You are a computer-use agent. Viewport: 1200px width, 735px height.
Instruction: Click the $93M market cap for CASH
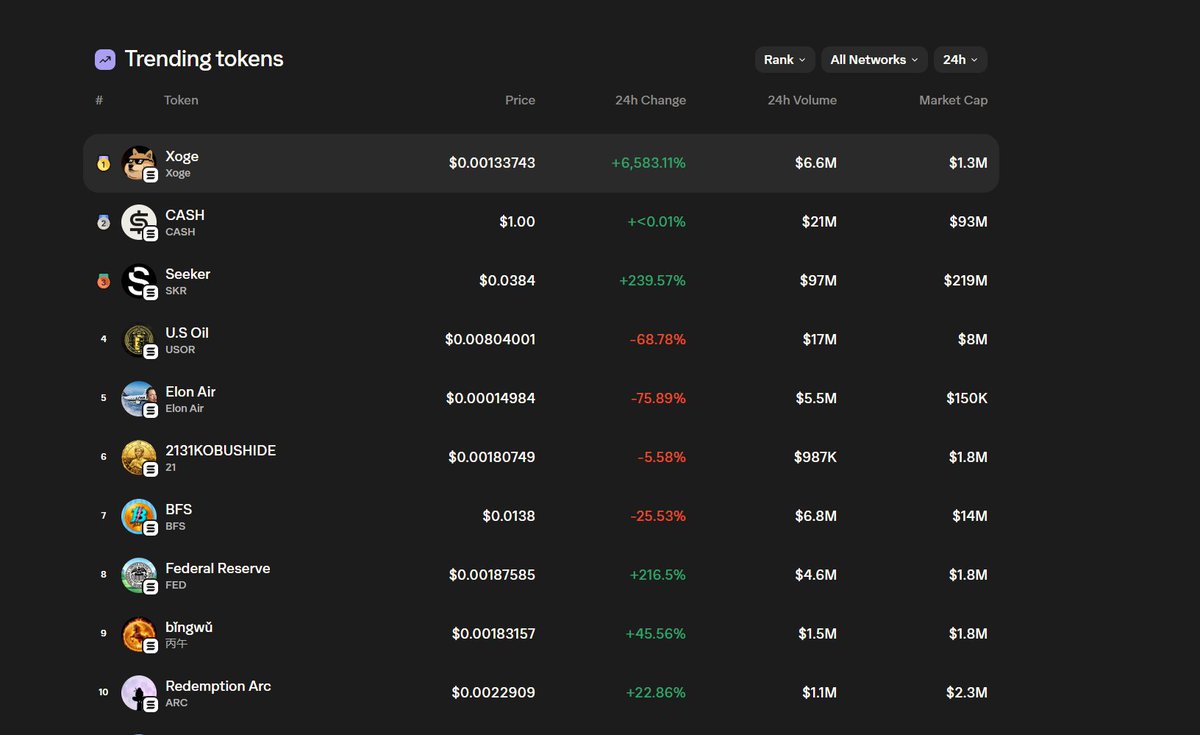(969, 222)
